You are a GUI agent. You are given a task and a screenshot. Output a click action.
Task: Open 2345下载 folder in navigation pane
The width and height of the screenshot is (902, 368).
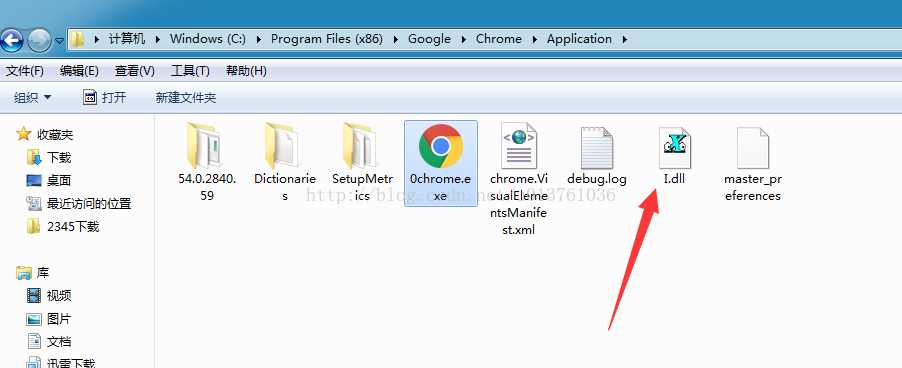(x=73, y=227)
